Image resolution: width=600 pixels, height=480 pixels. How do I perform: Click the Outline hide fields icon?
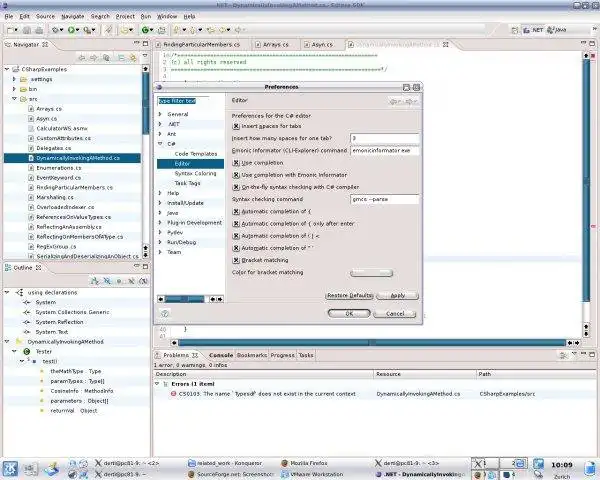click(x=107, y=281)
